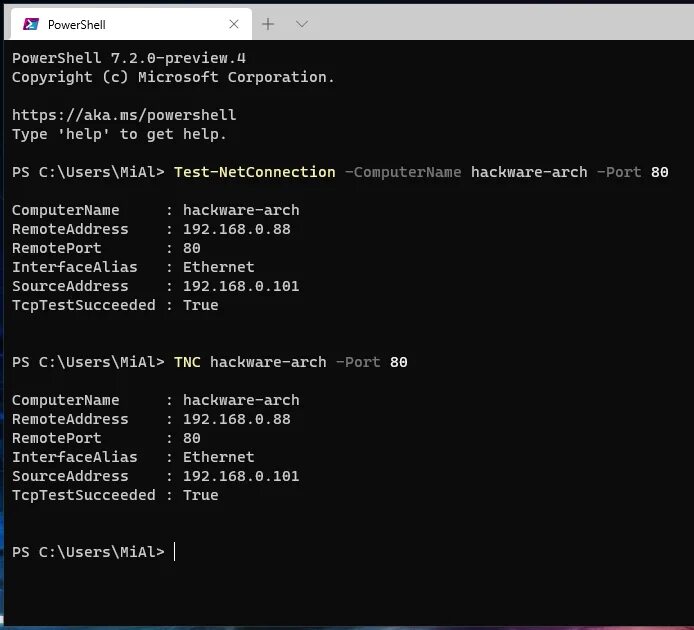Click first output TcpTestSucceeded True value
694x630 pixels.
pos(200,305)
